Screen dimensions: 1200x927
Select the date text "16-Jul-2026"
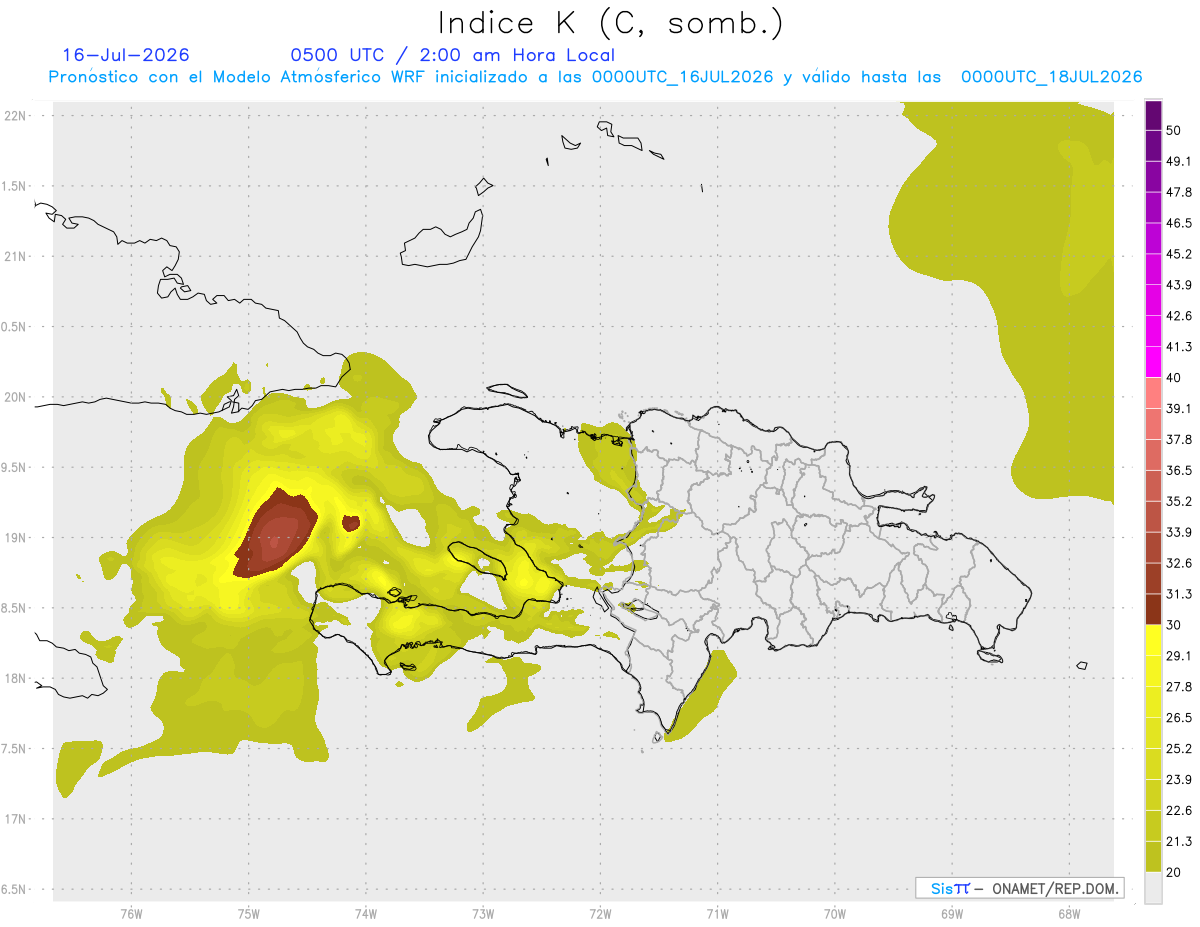[x=126, y=55]
